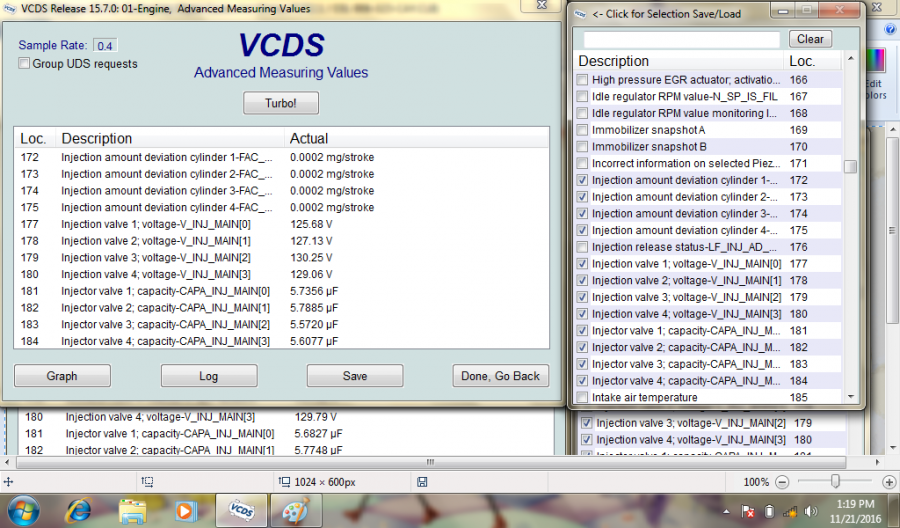This screenshot has width=900, height=528.
Task: Enable Group UDS requests checkbox
Action: point(24,64)
